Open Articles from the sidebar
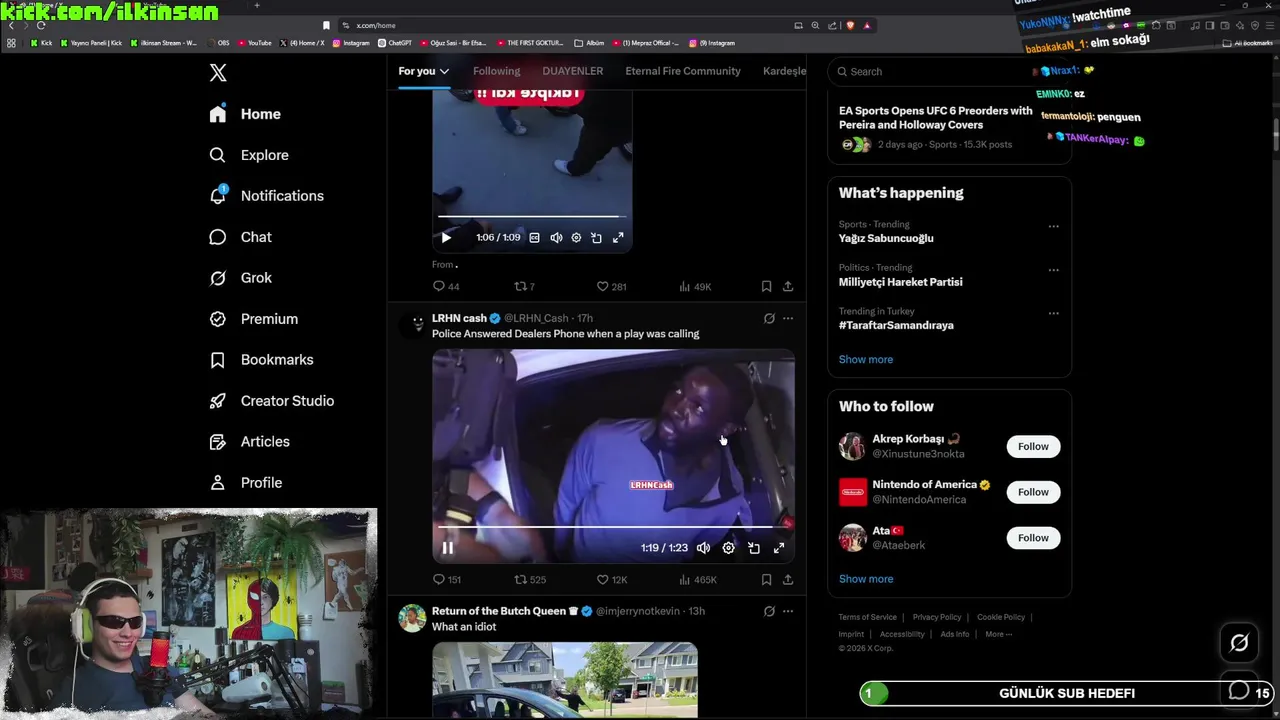Screen dimensions: 1280x720 249,442
